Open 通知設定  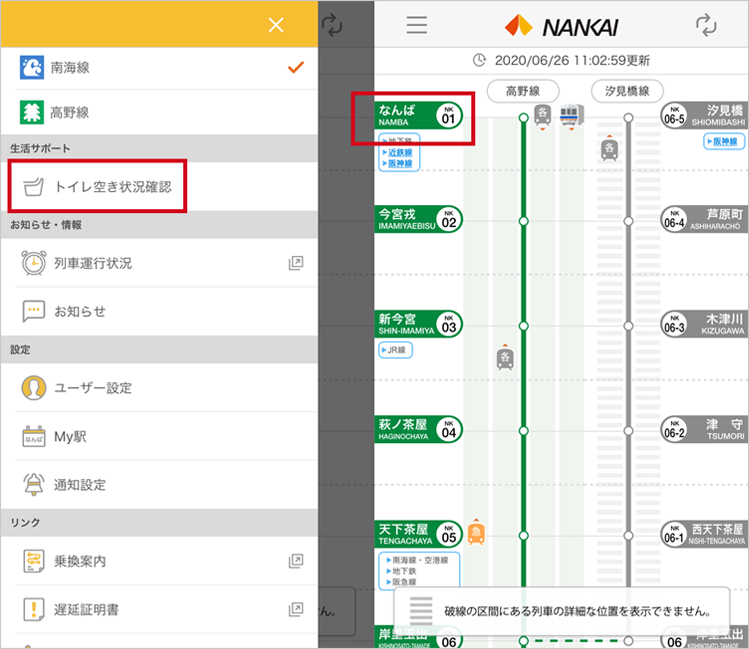point(159,485)
